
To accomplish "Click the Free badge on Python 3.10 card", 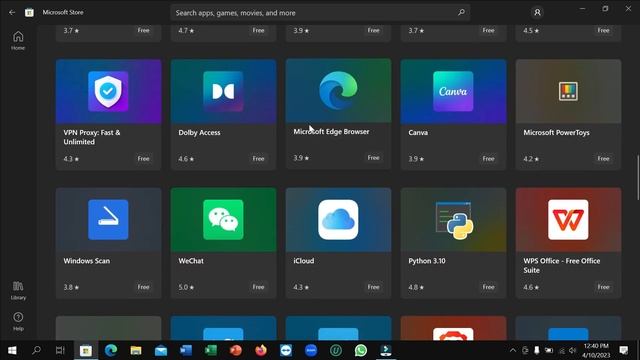I will [488, 287].
